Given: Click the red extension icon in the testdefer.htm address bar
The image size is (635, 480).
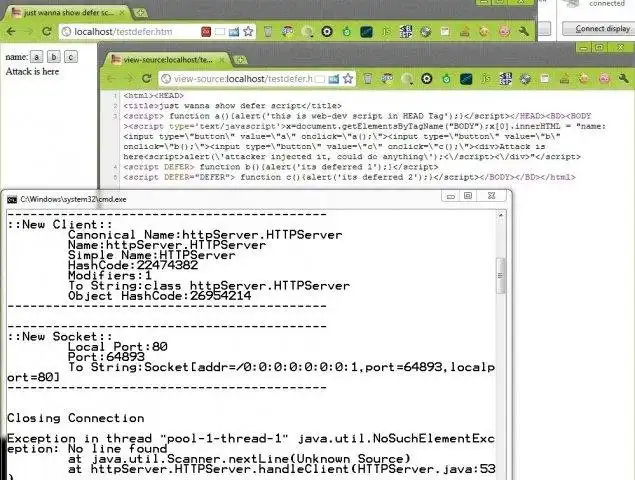Looking at the screenshot, I should (x=206, y=31).
